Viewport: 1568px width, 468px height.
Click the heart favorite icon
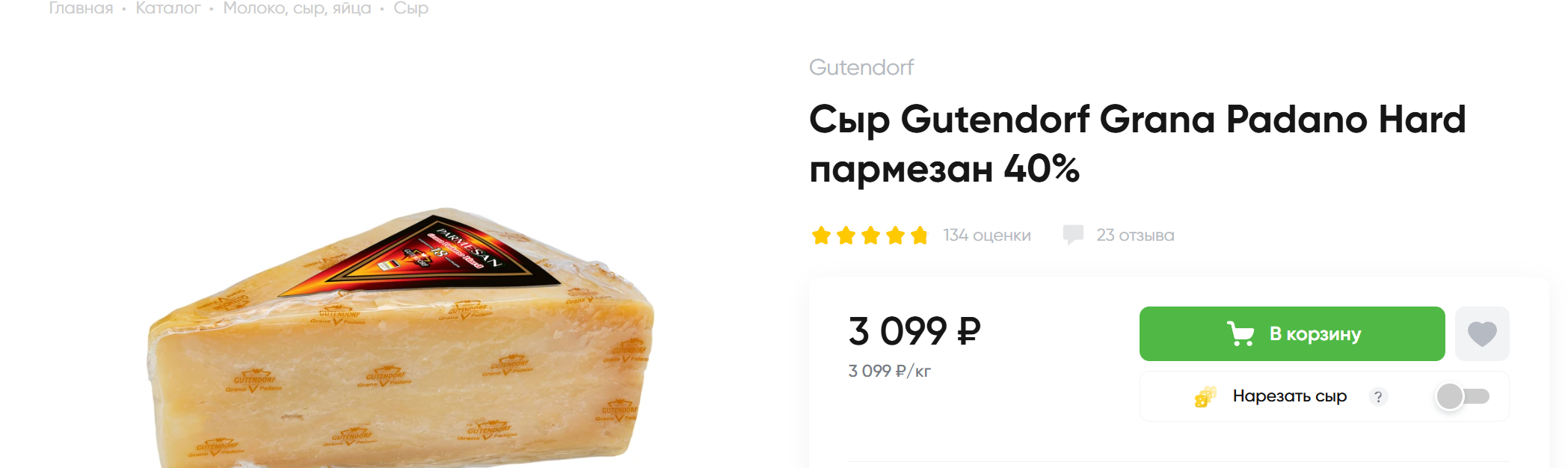pos(1482,333)
